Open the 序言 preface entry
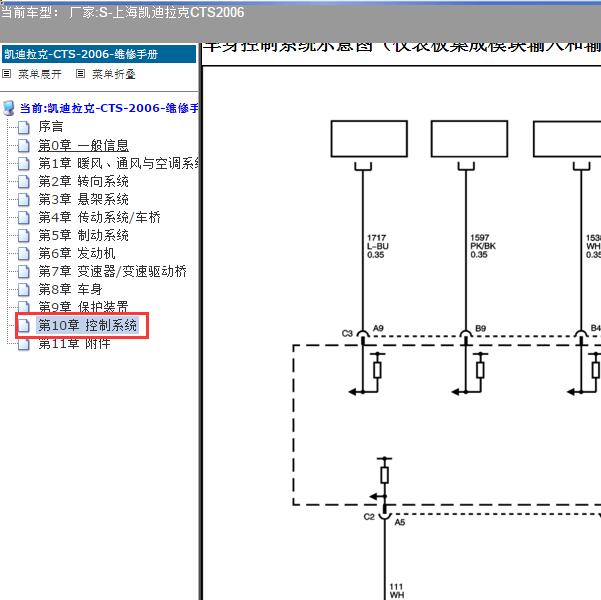 tap(51, 127)
